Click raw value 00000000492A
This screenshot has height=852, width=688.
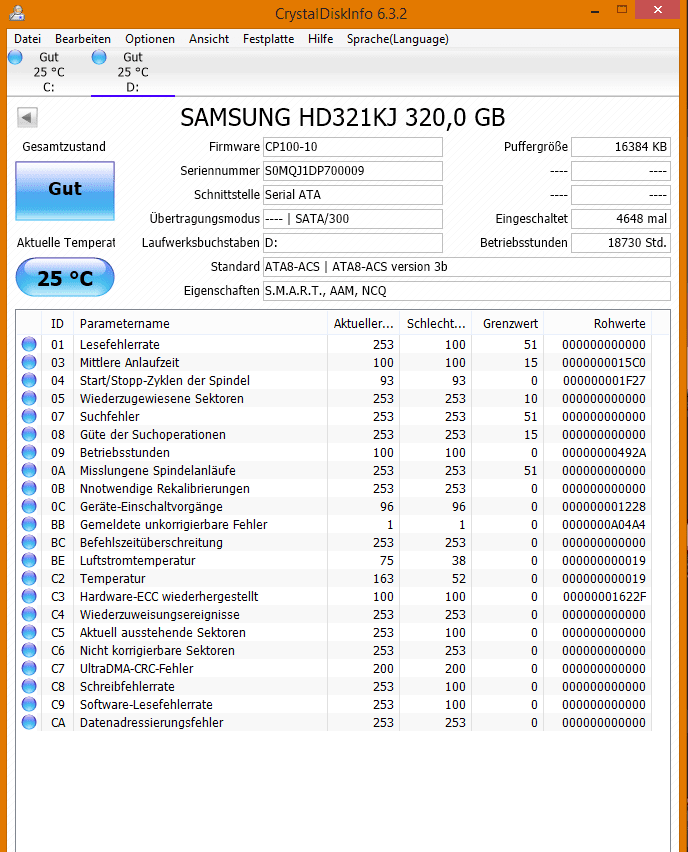604,453
